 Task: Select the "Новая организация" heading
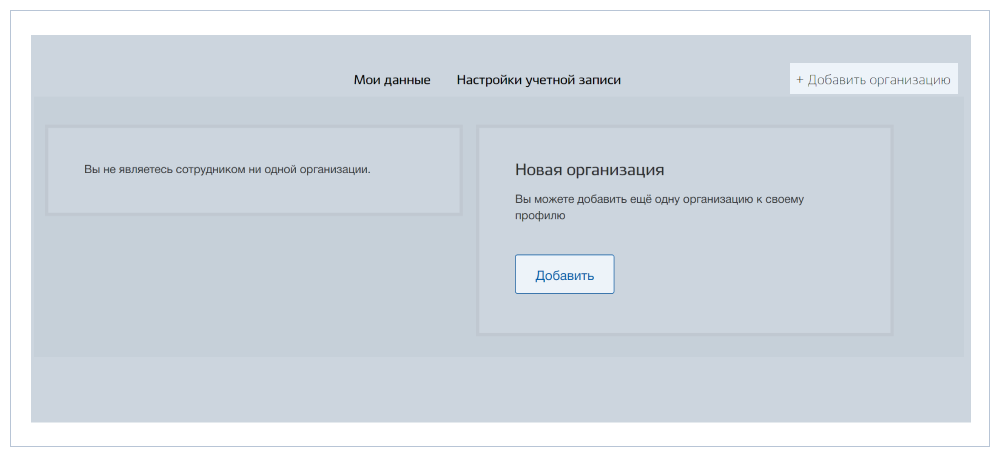(x=590, y=170)
